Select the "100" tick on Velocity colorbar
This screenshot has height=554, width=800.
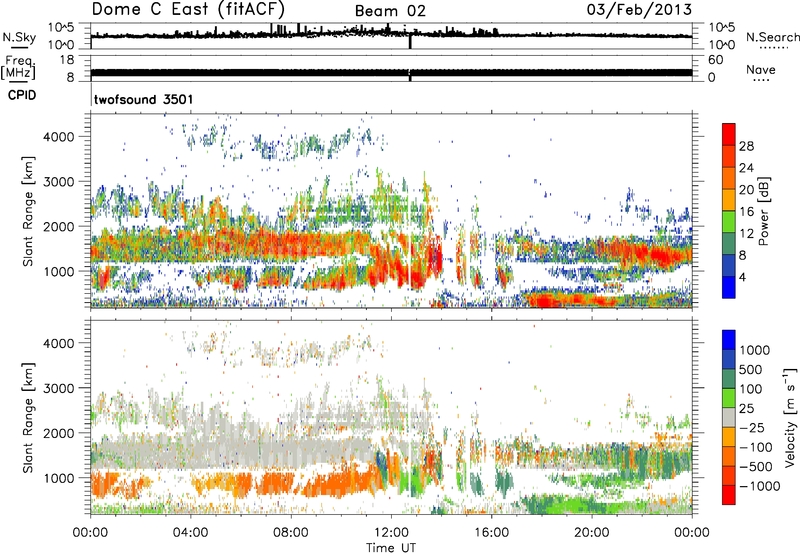(750, 389)
